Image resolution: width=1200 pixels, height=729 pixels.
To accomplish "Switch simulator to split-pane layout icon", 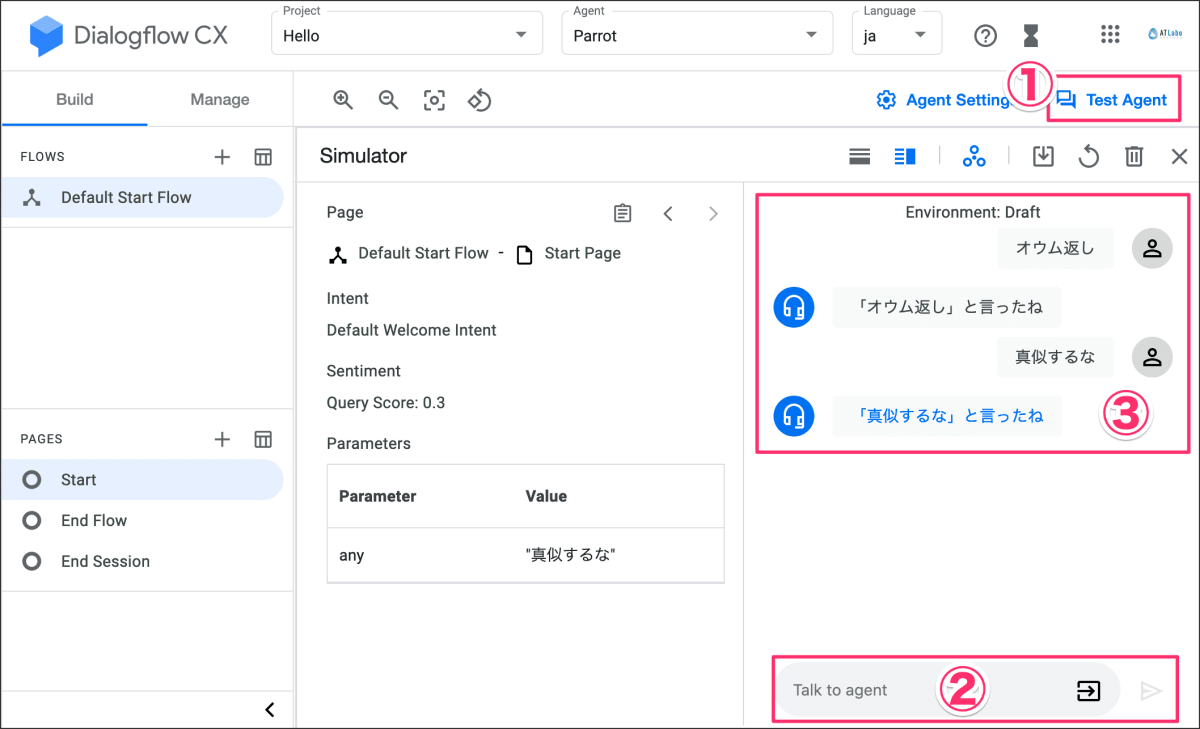I will pos(905,156).
